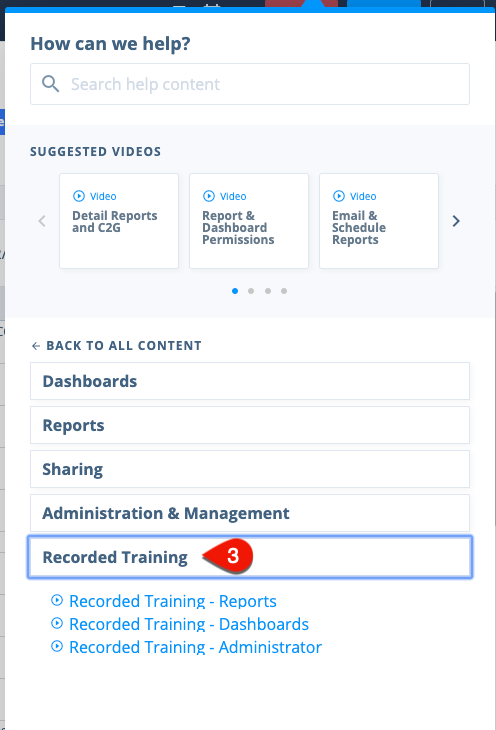Expand the Dashboards help section
This screenshot has height=730, width=496.
click(x=250, y=381)
